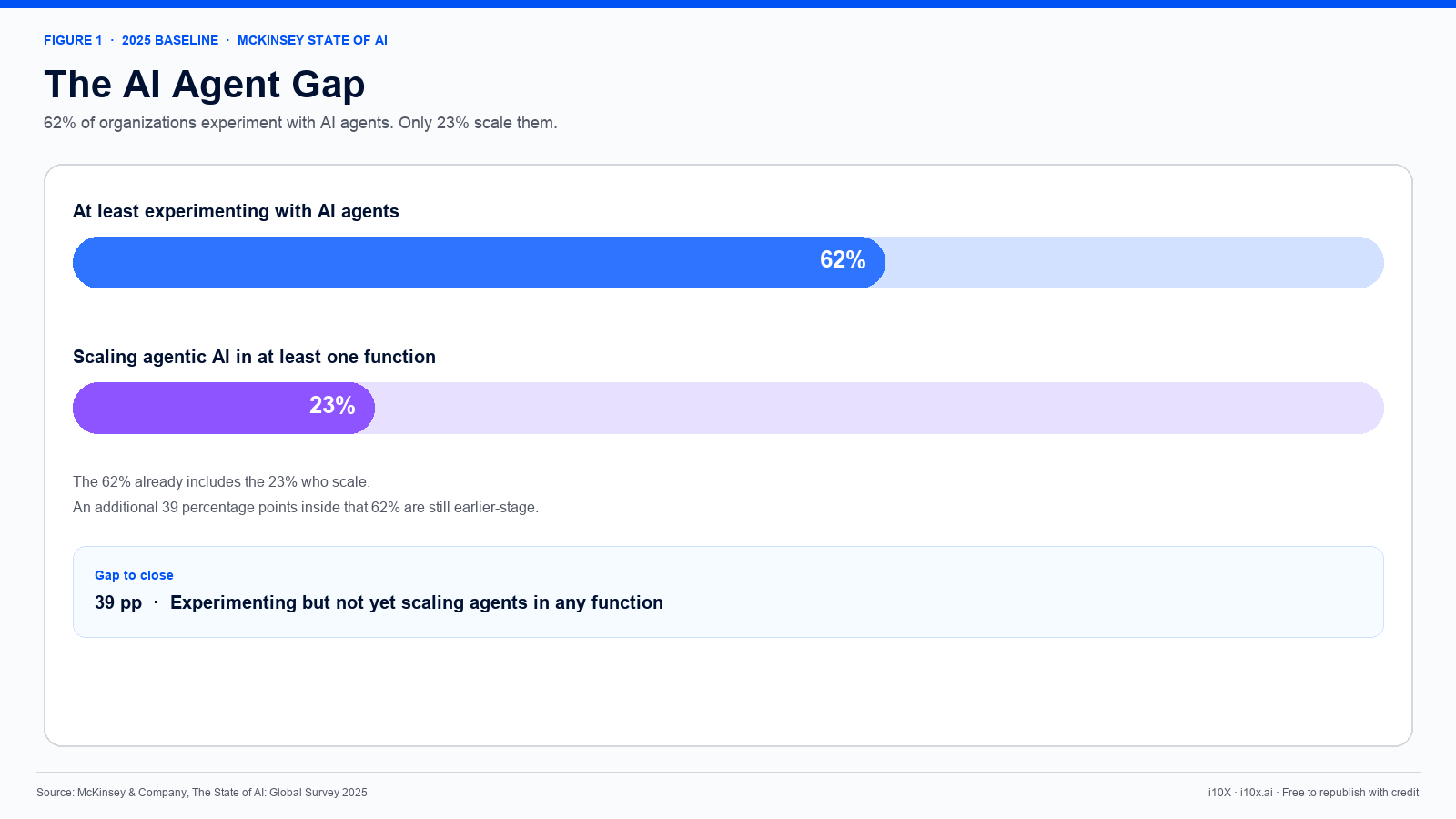Click 'Experimenting but not yet scaling agents' text
1456x819 pixels.
[x=417, y=602]
